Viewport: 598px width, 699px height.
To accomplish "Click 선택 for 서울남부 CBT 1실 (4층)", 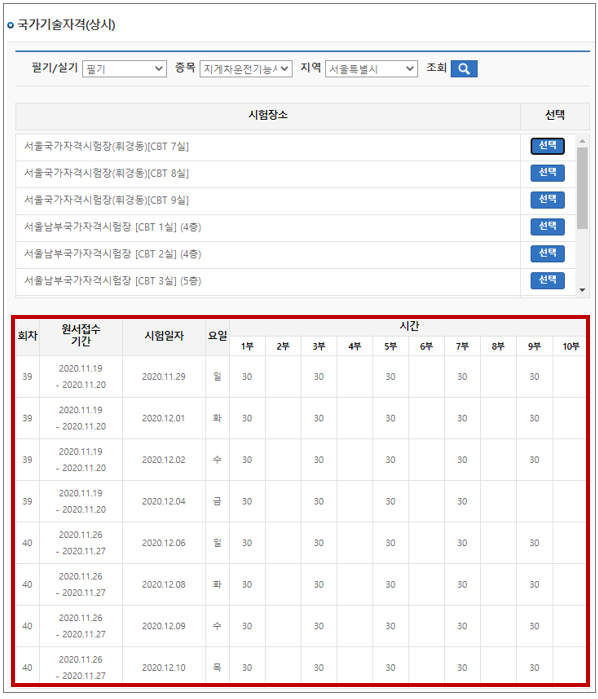I will pyautogui.click(x=547, y=226).
